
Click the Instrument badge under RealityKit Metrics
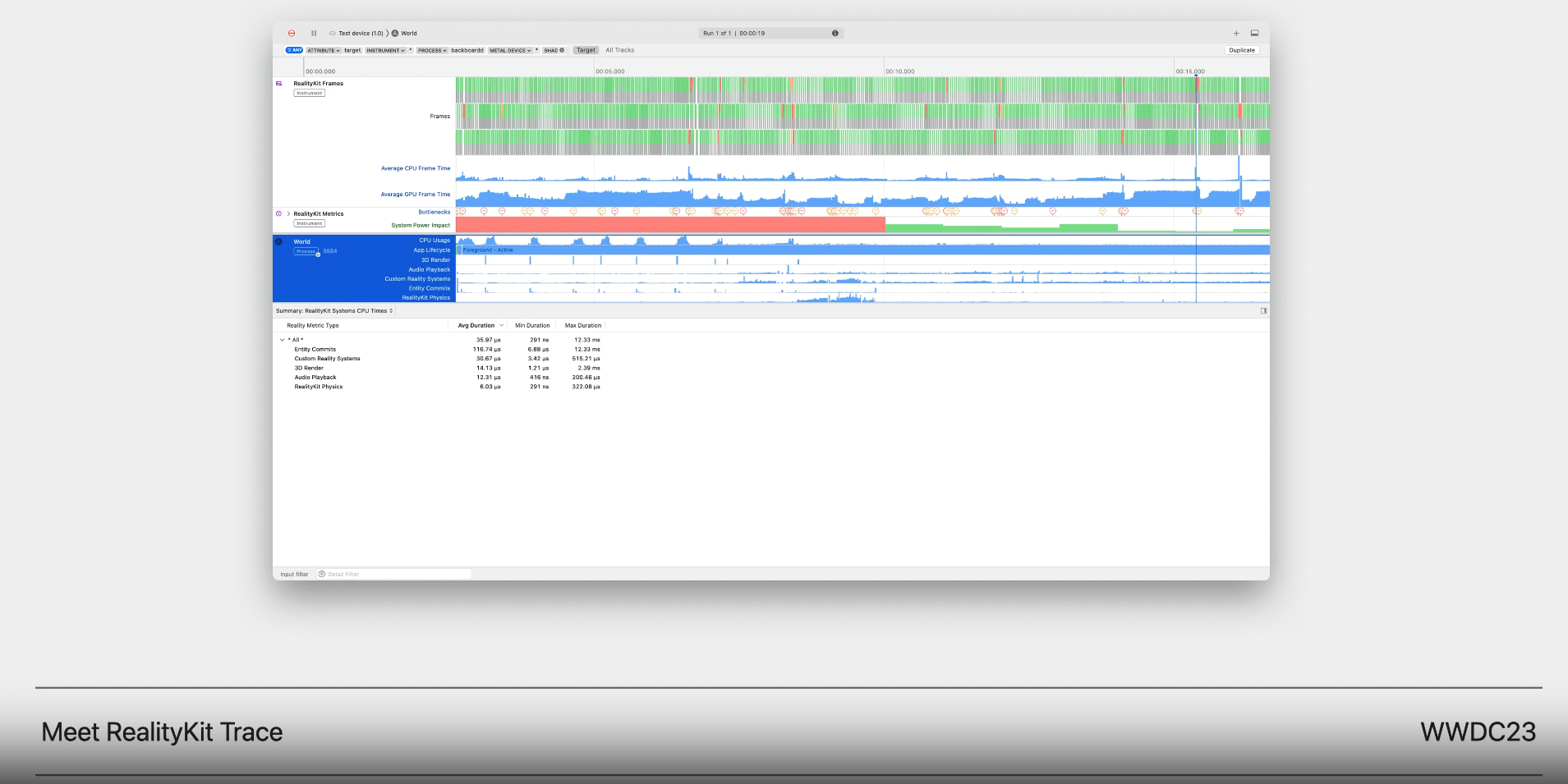click(x=310, y=223)
